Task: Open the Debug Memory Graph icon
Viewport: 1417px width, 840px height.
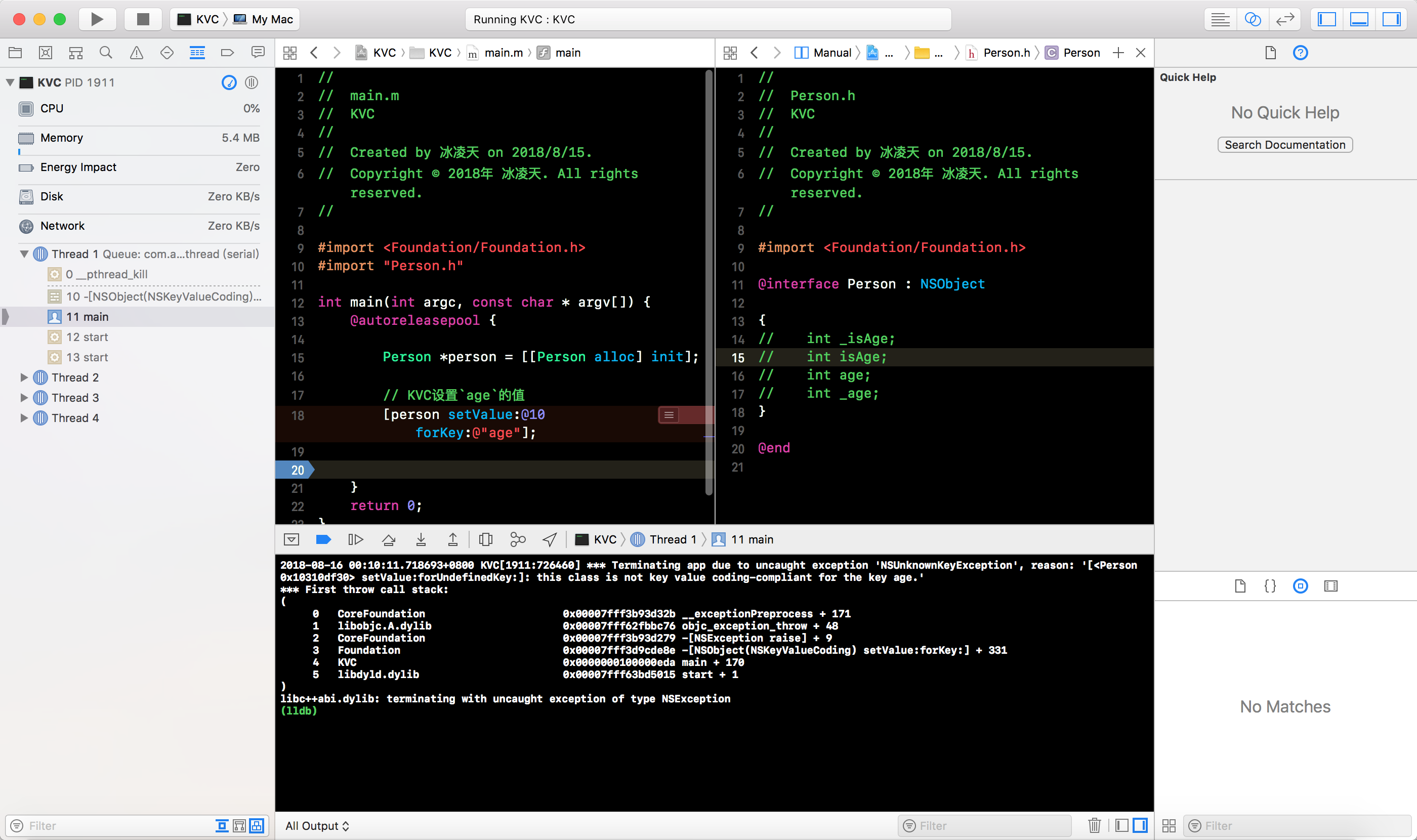Action: point(517,539)
